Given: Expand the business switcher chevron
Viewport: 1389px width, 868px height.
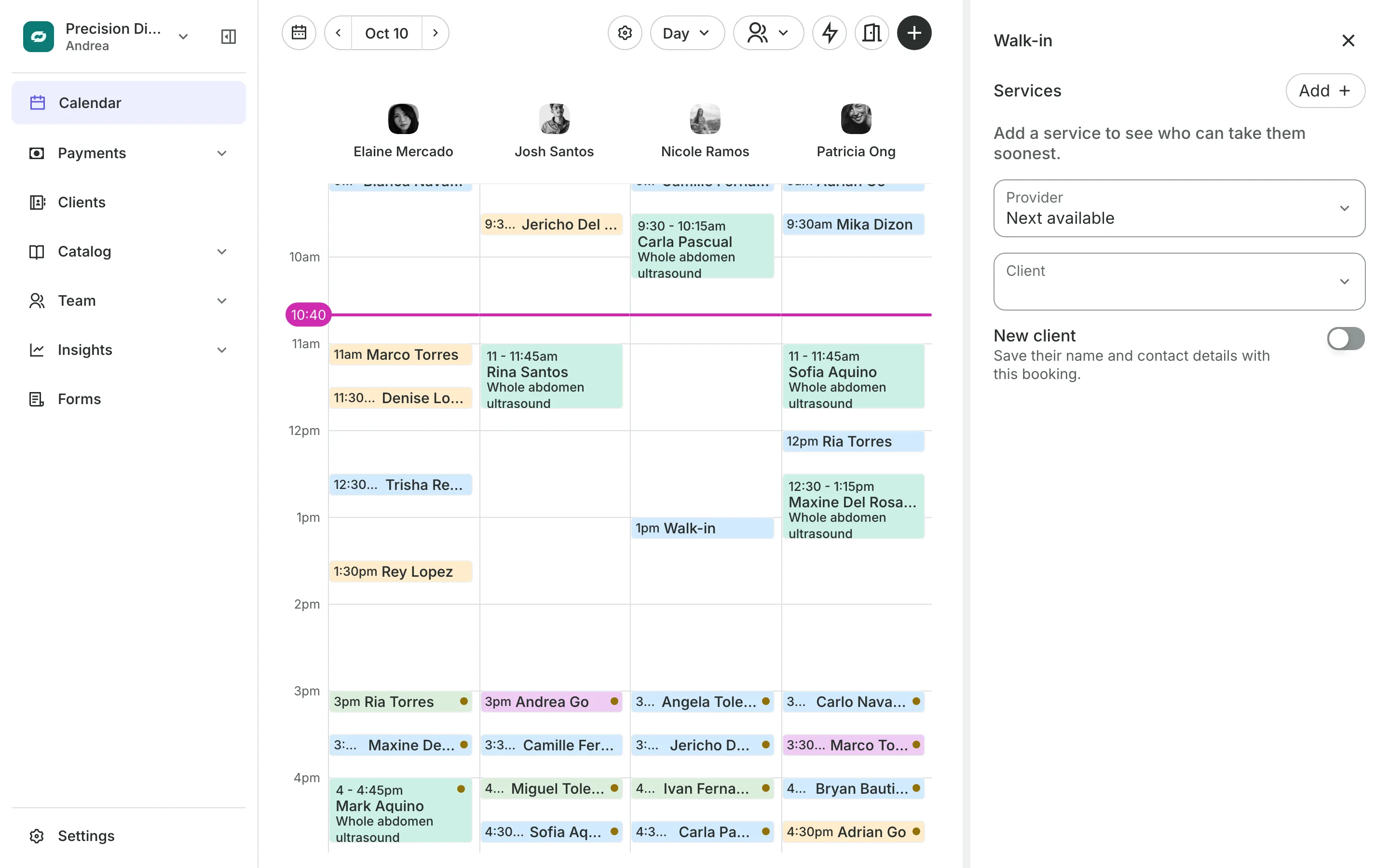Looking at the screenshot, I should [x=183, y=37].
